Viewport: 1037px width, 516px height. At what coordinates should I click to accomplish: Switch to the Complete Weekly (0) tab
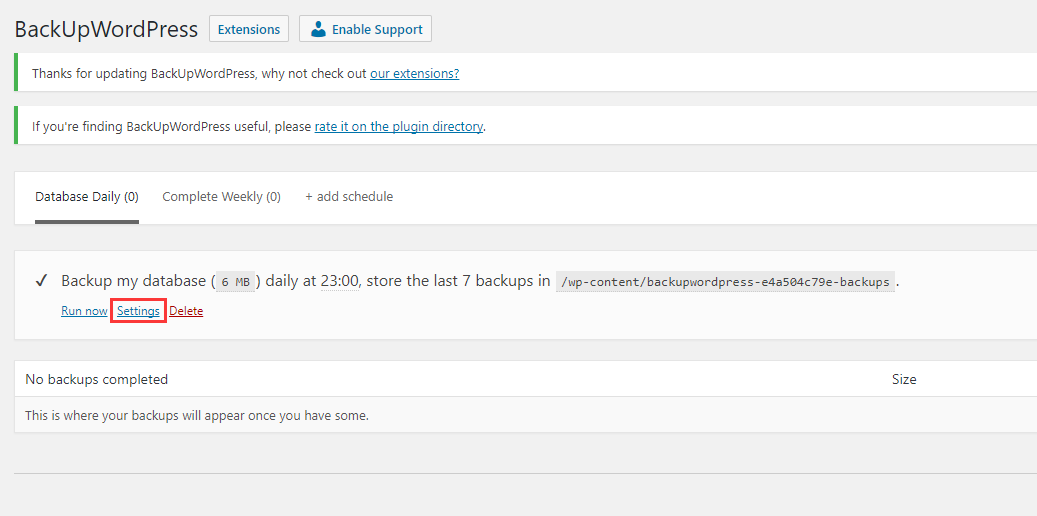(221, 197)
